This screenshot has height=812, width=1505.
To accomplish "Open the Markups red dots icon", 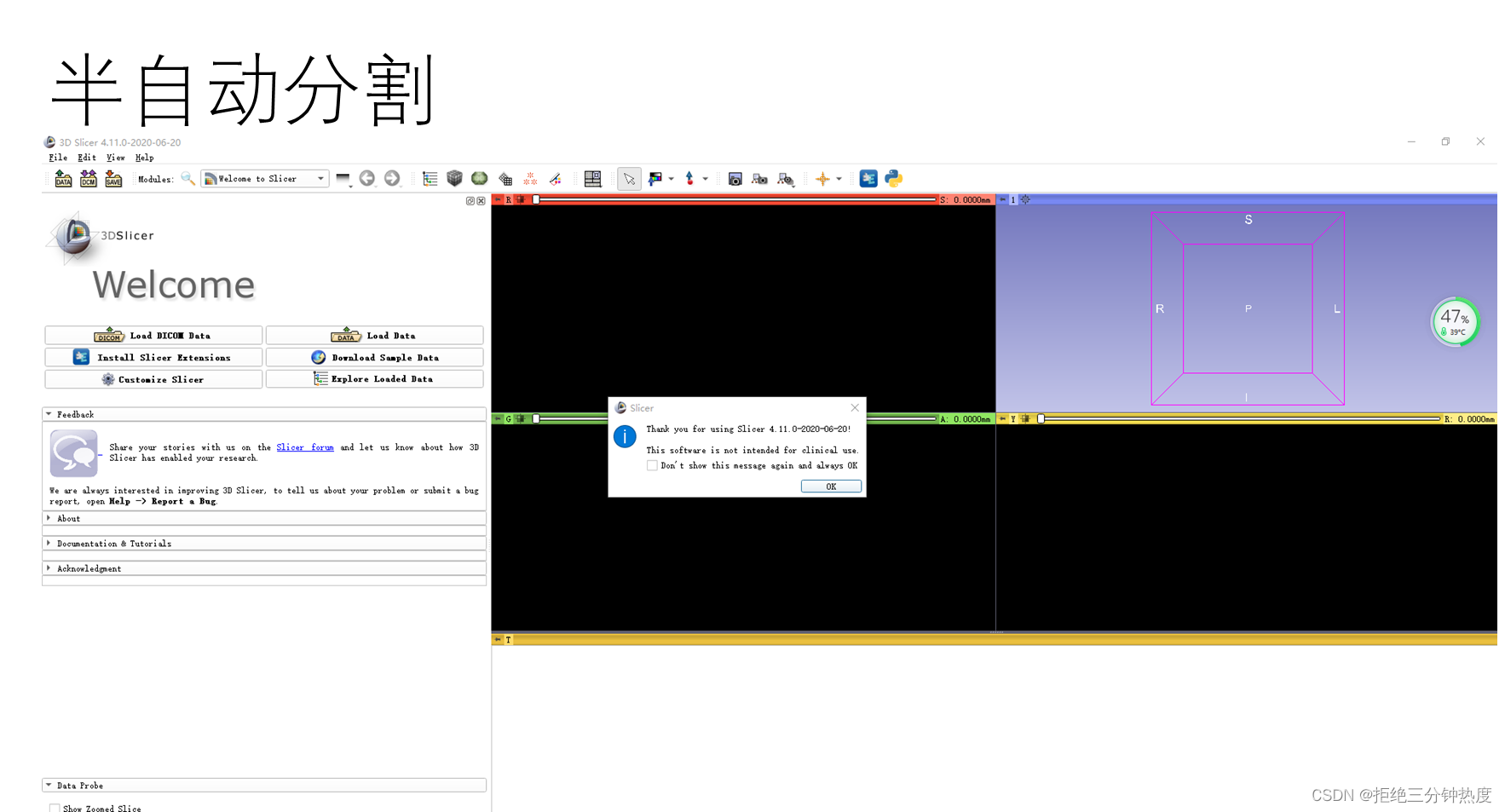I will coord(530,179).
